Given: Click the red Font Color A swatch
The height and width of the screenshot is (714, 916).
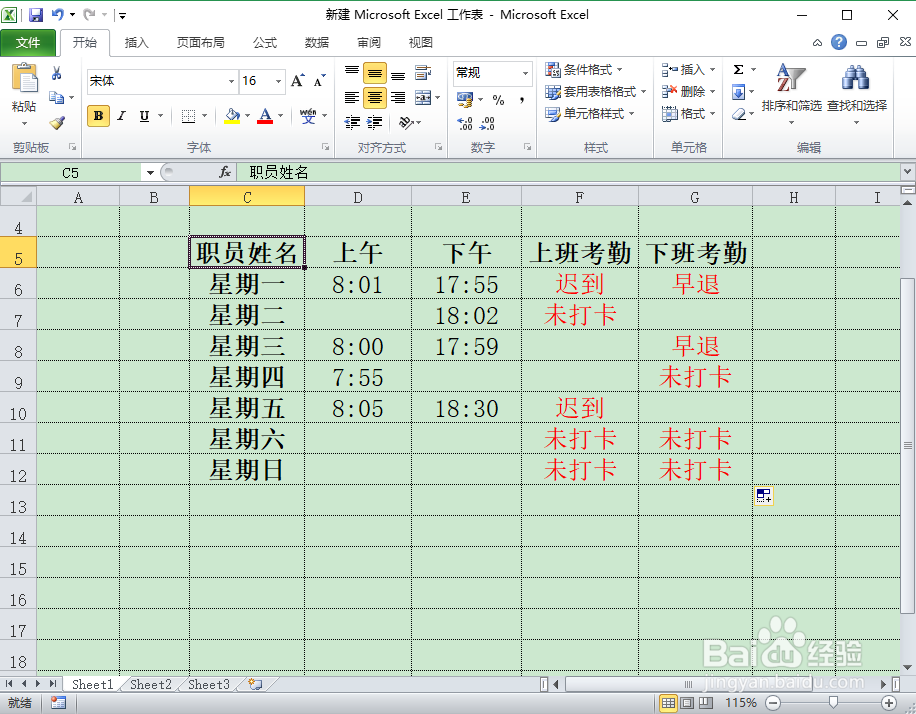Looking at the screenshot, I should pos(265,116).
